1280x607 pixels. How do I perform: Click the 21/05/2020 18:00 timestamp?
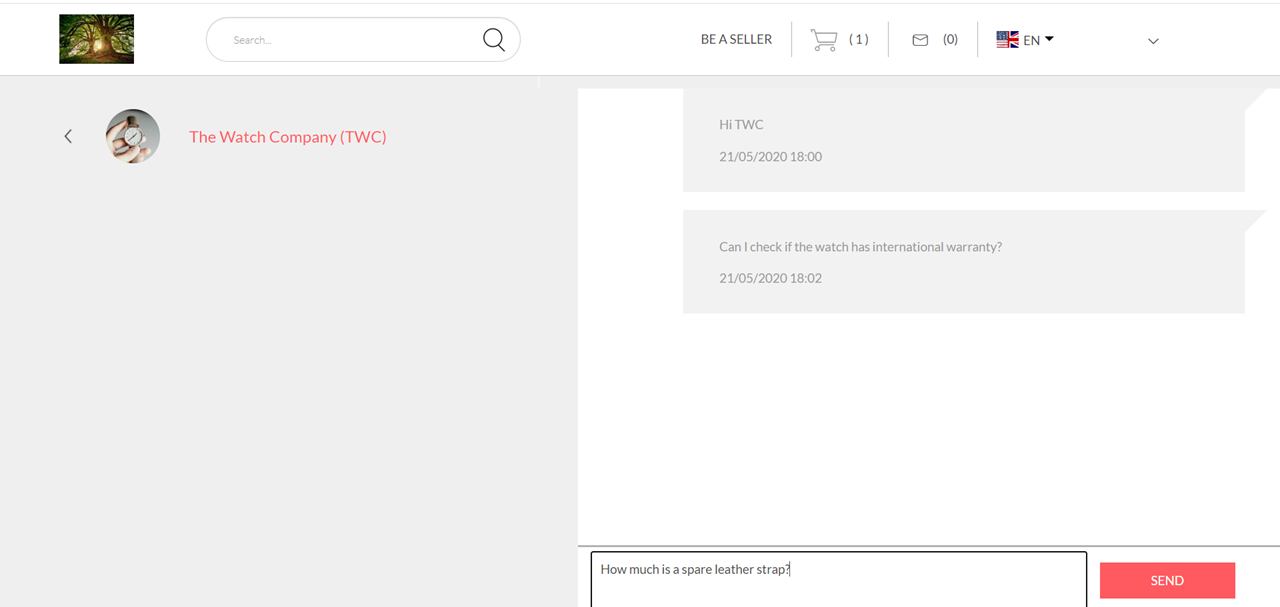770,157
